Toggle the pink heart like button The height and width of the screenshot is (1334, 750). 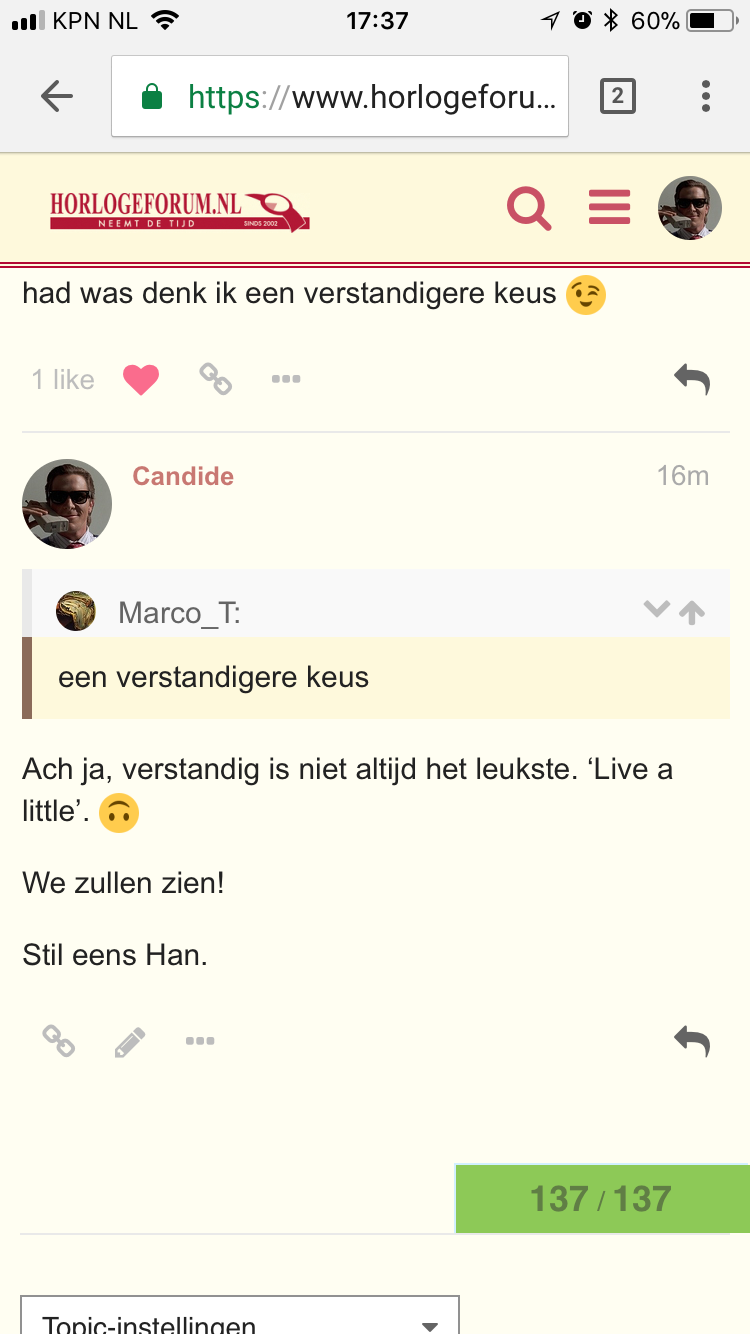click(141, 379)
